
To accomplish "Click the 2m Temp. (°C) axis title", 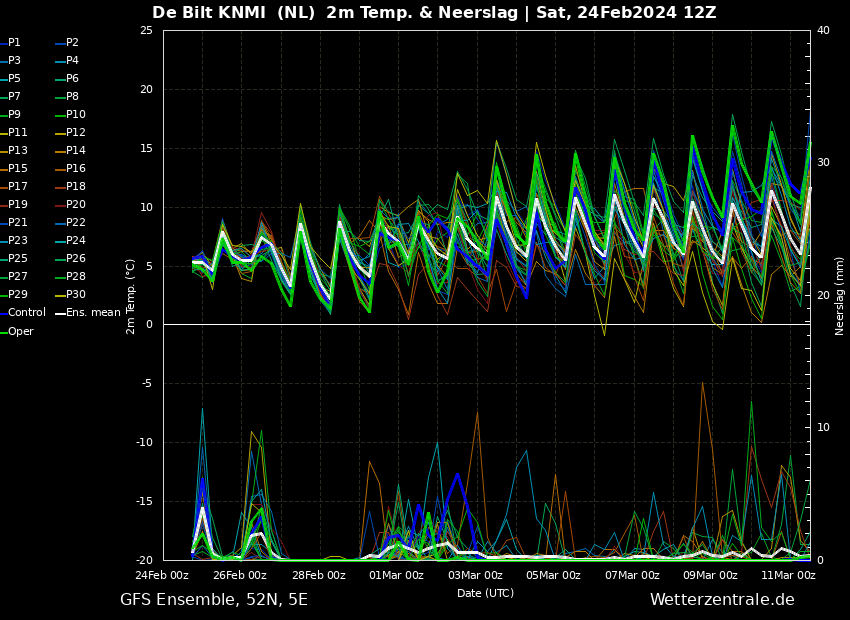I will (x=131, y=296).
